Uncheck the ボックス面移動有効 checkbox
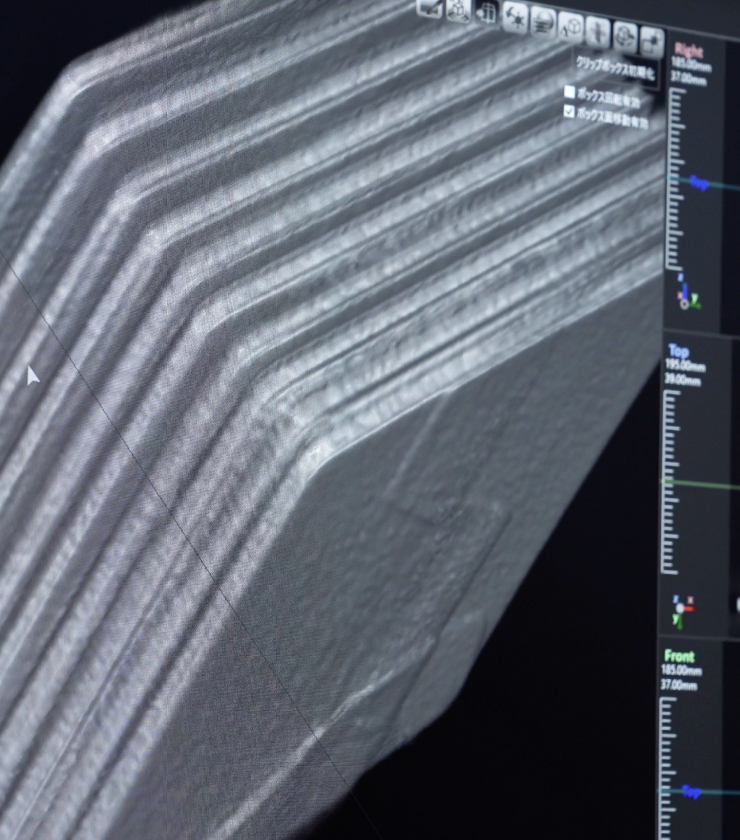Image resolution: width=740 pixels, height=840 pixels. (x=570, y=112)
